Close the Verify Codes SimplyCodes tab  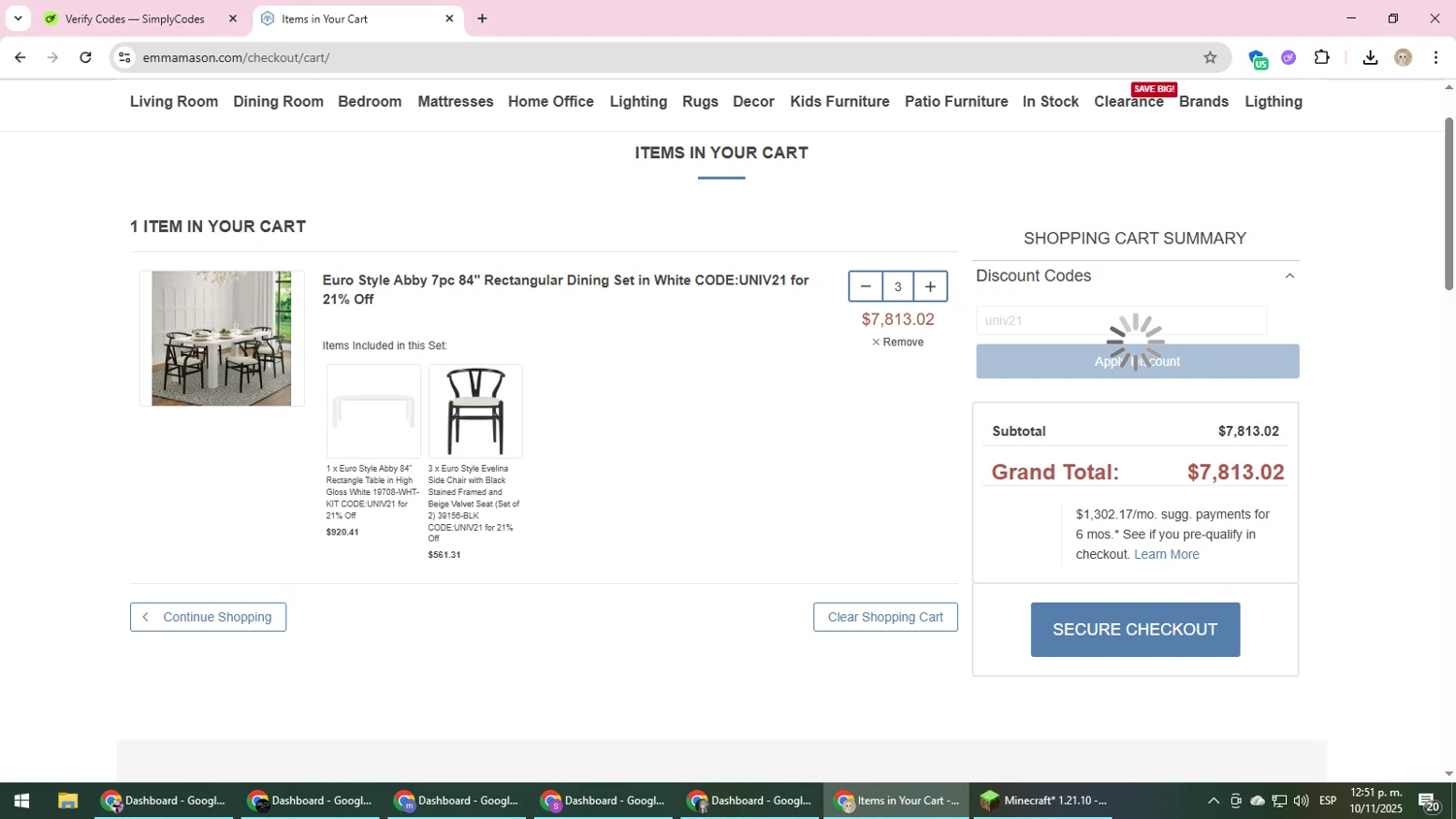pyautogui.click(x=233, y=18)
